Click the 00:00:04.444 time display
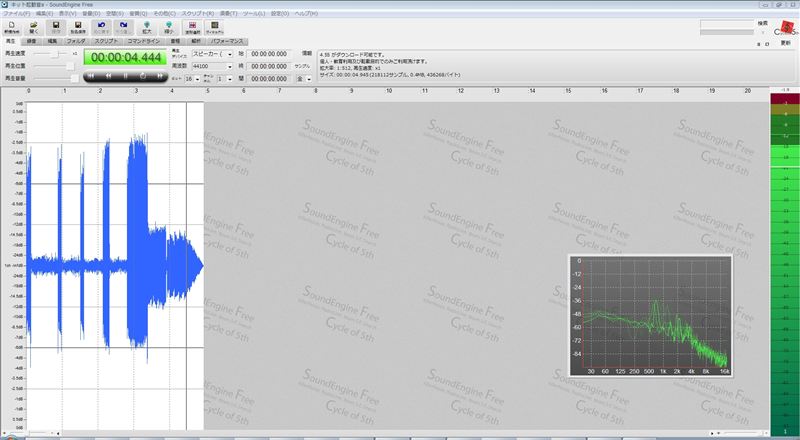Image resolution: width=800 pixels, height=440 pixels. 126,58
